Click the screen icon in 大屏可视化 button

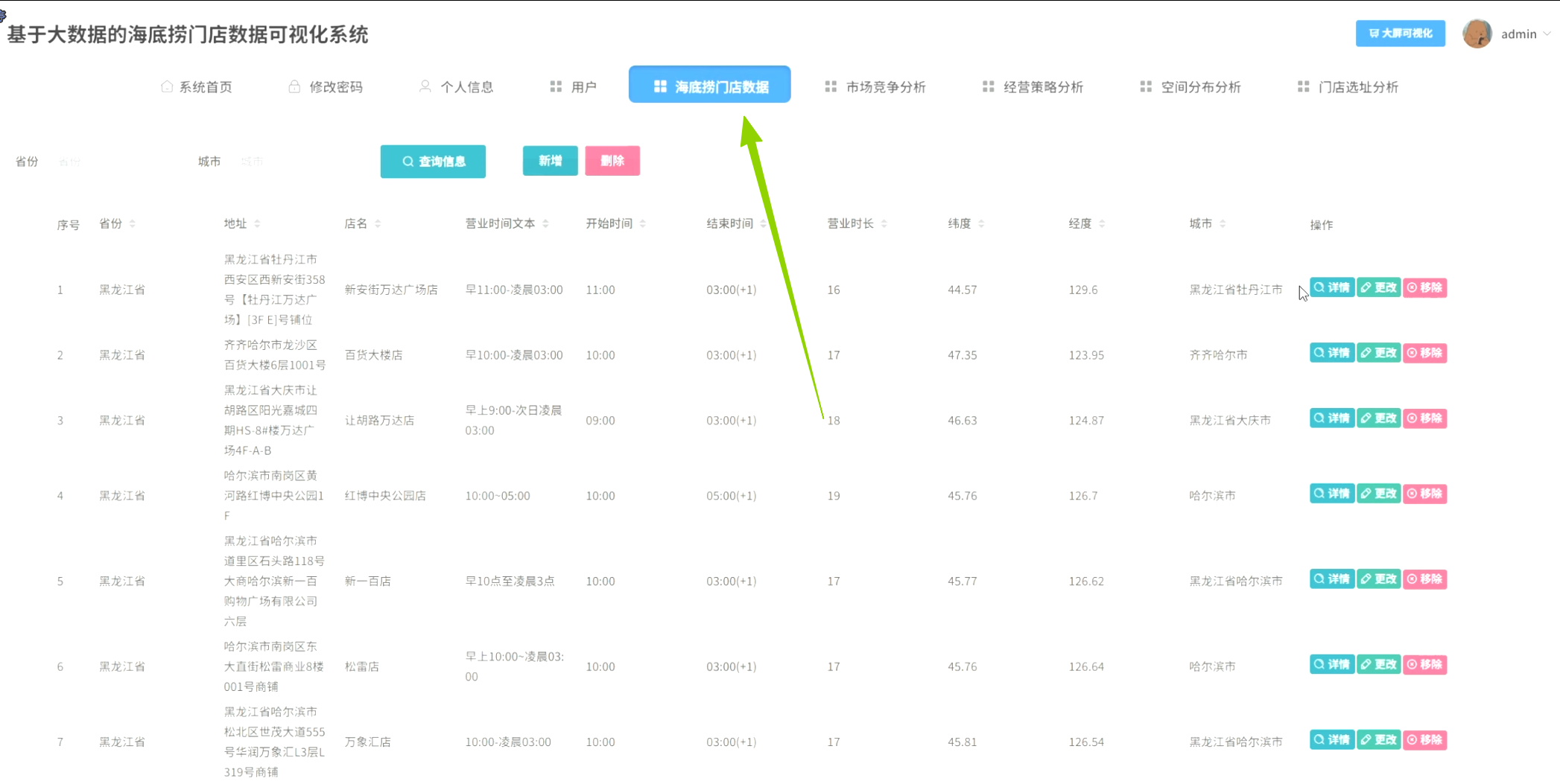pos(1373,34)
